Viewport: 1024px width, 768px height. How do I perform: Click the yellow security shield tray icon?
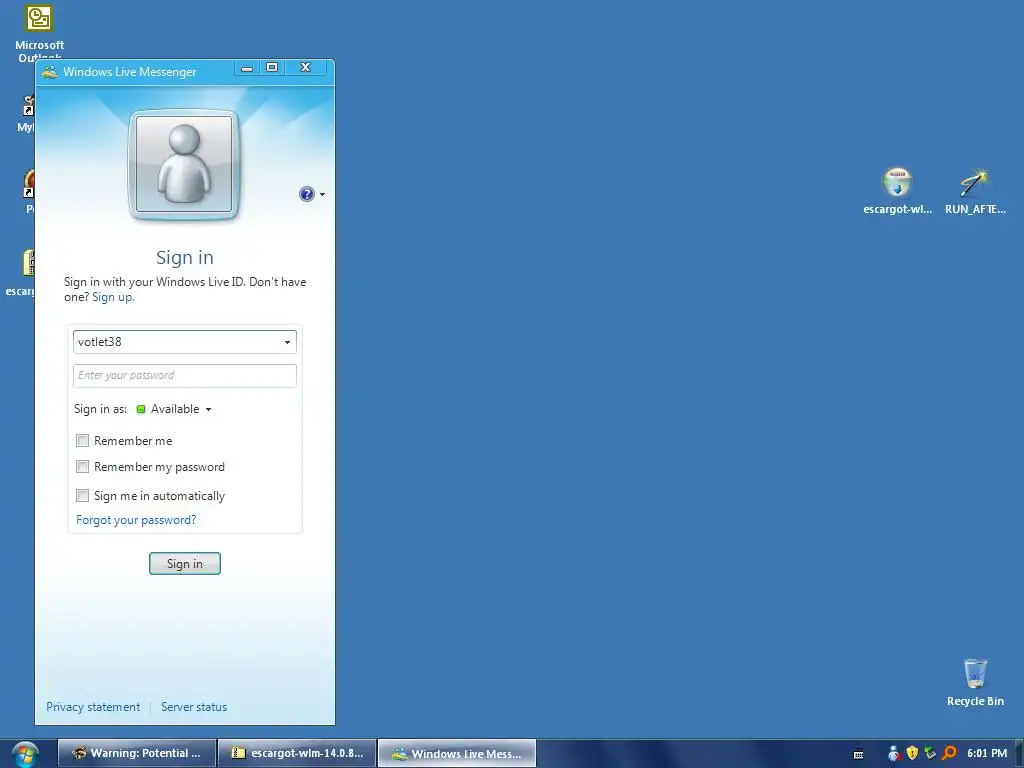click(x=912, y=753)
